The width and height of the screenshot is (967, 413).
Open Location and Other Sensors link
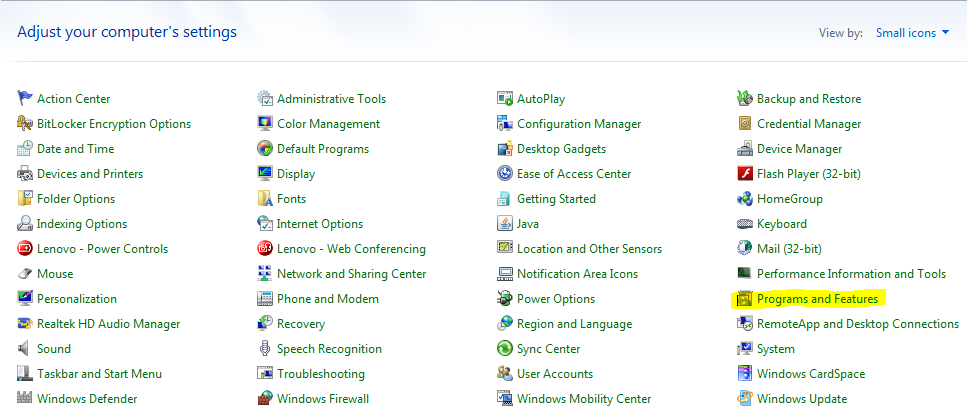[x=590, y=249]
